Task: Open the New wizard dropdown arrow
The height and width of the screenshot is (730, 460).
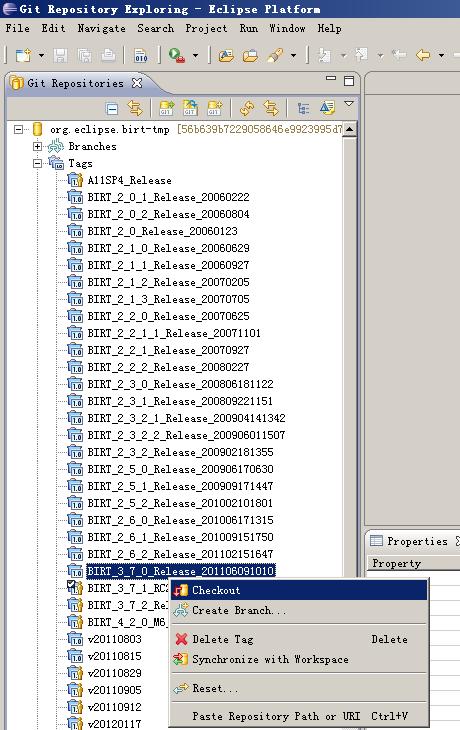Action: coord(41,55)
